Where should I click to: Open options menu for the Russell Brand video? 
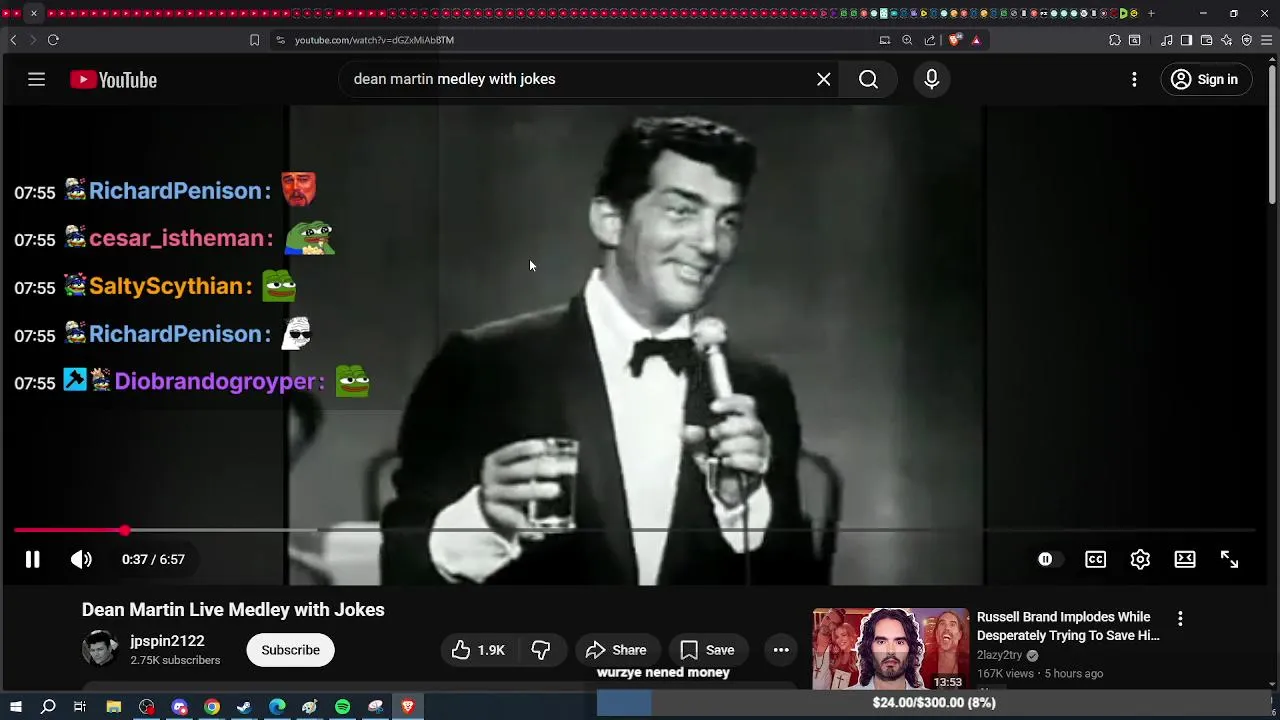(x=1180, y=619)
